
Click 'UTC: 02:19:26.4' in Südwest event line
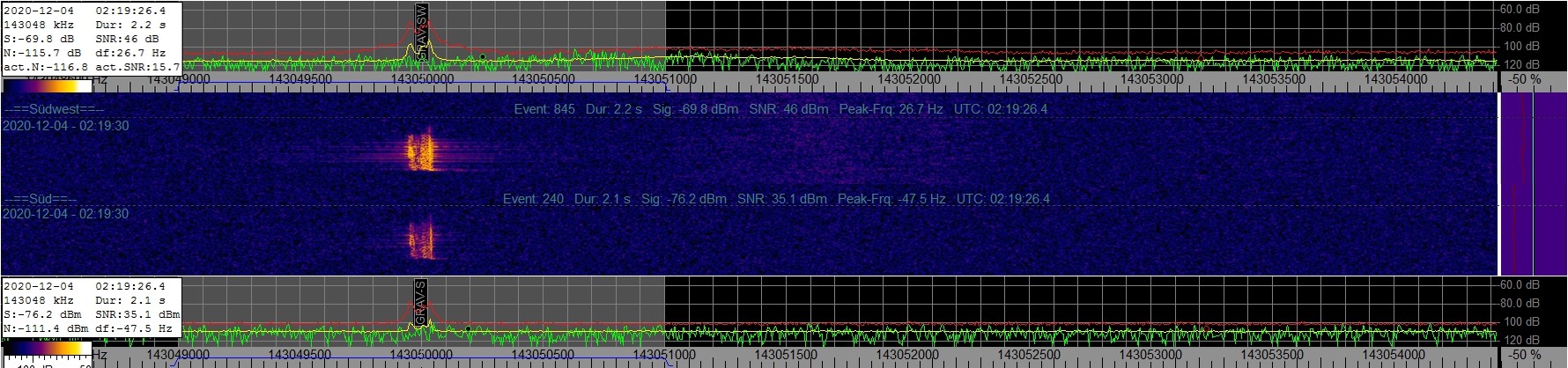point(1001,109)
